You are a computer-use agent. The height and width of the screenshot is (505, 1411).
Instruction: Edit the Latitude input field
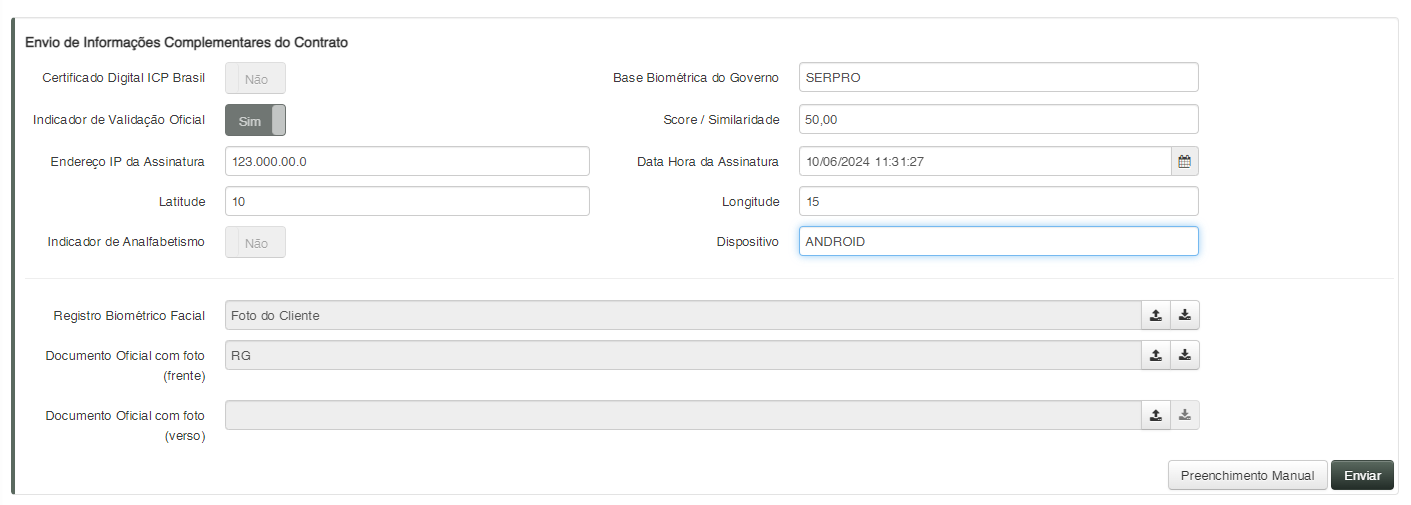point(407,201)
